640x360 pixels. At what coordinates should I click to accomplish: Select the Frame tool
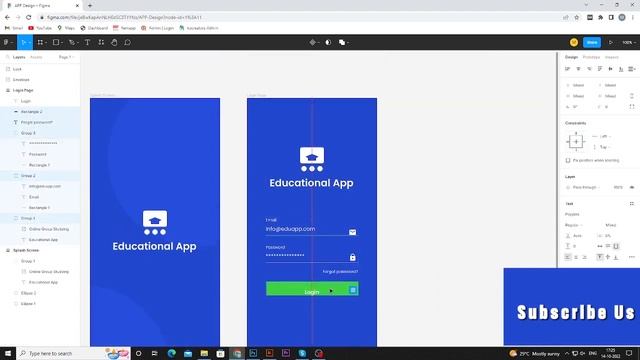pyautogui.click(x=40, y=42)
